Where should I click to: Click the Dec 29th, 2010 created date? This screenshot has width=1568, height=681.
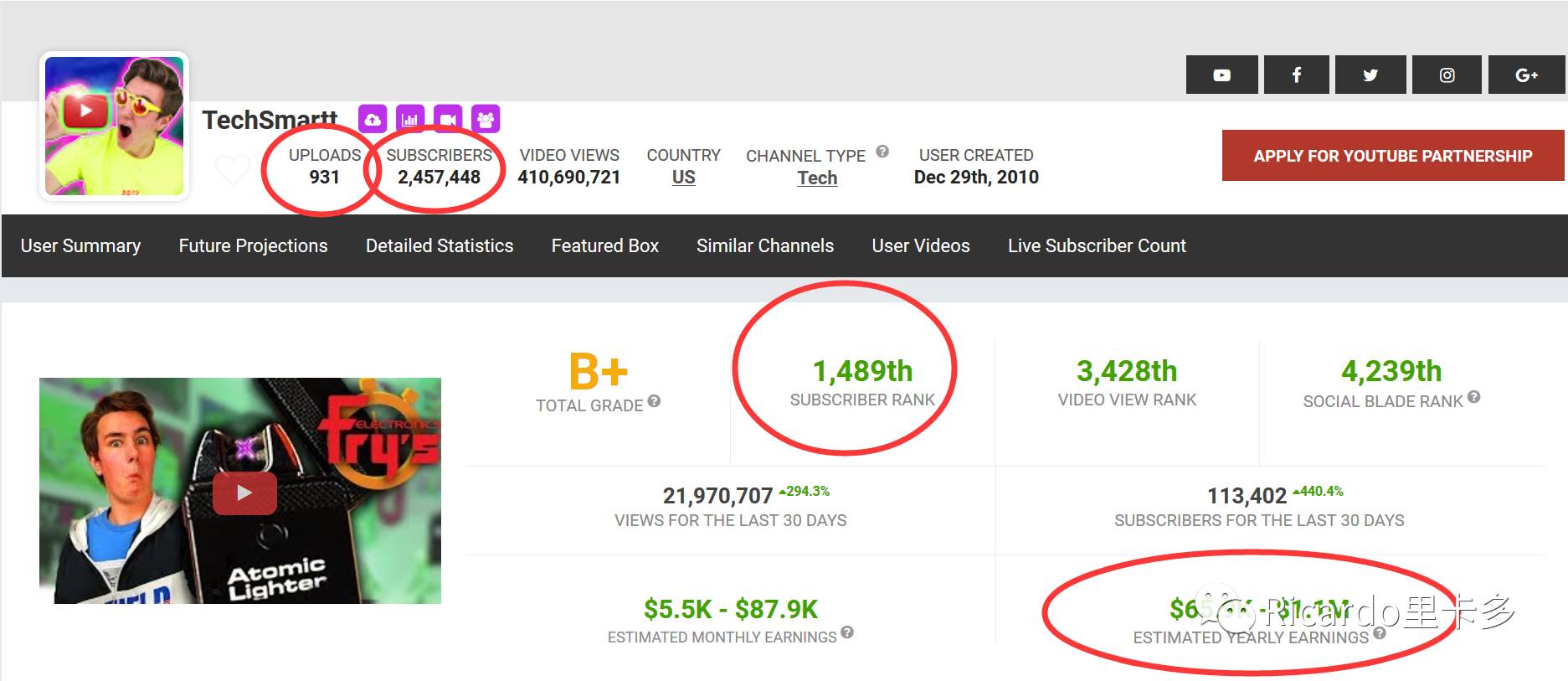point(976,178)
